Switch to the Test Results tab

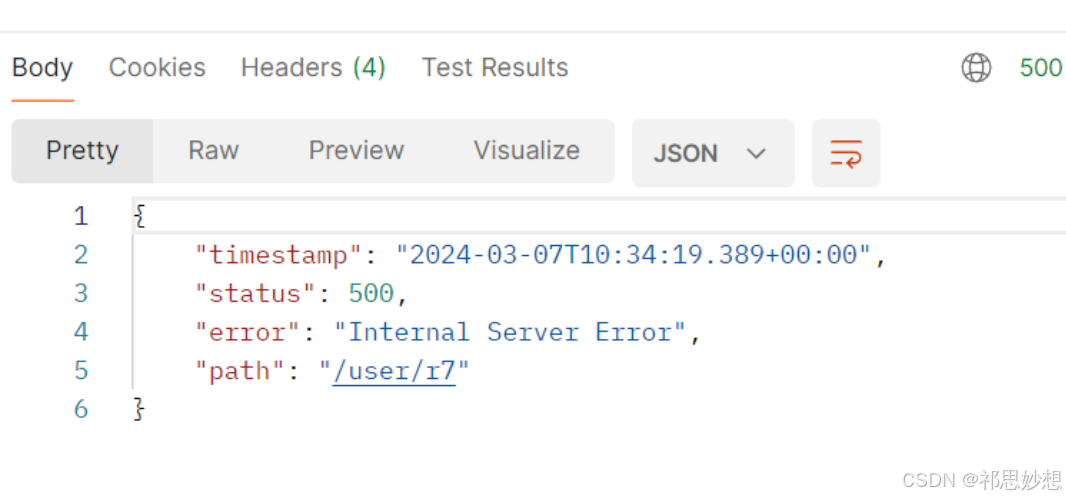coord(495,67)
